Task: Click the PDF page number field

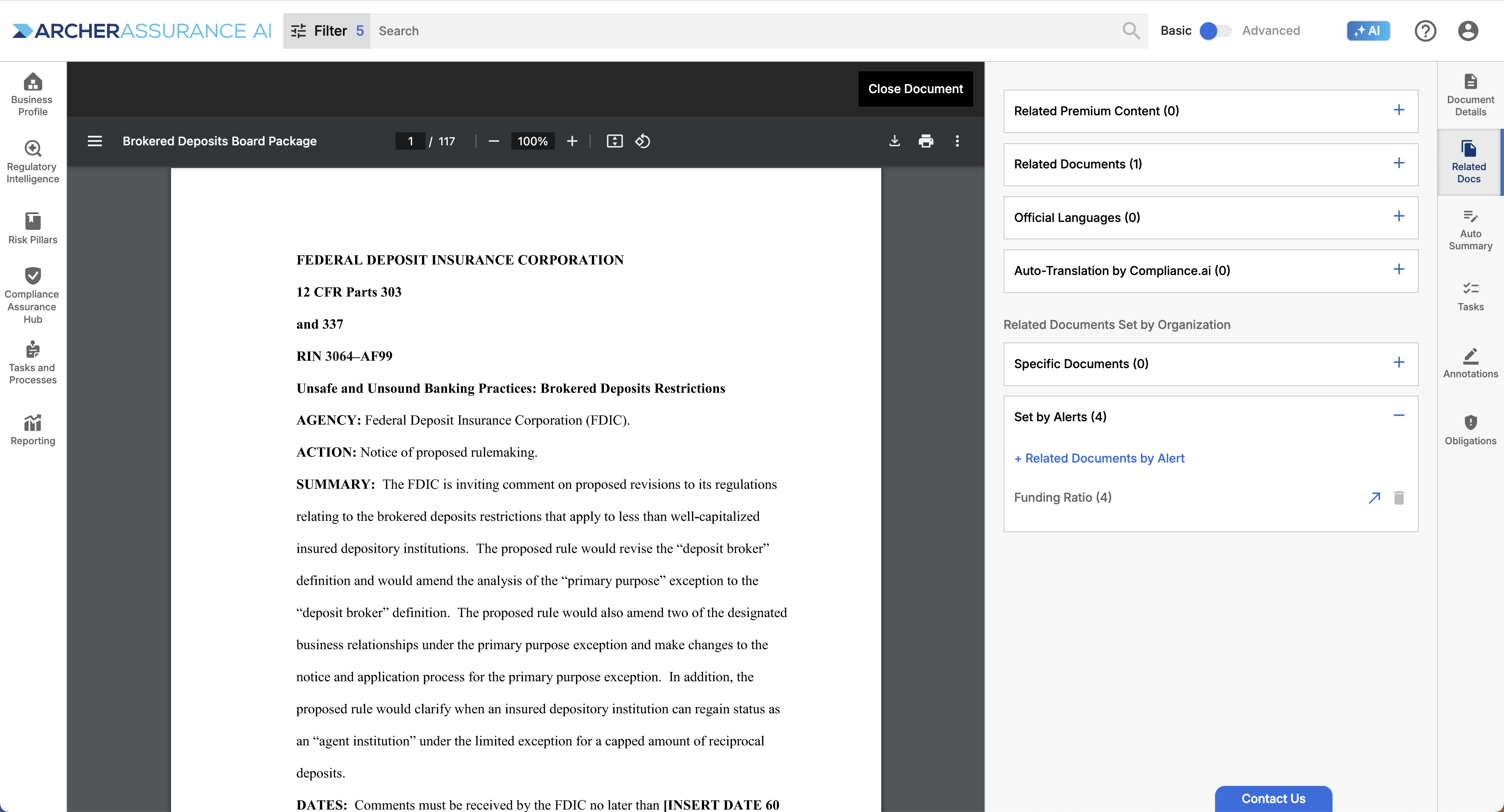Action: pos(410,141)
